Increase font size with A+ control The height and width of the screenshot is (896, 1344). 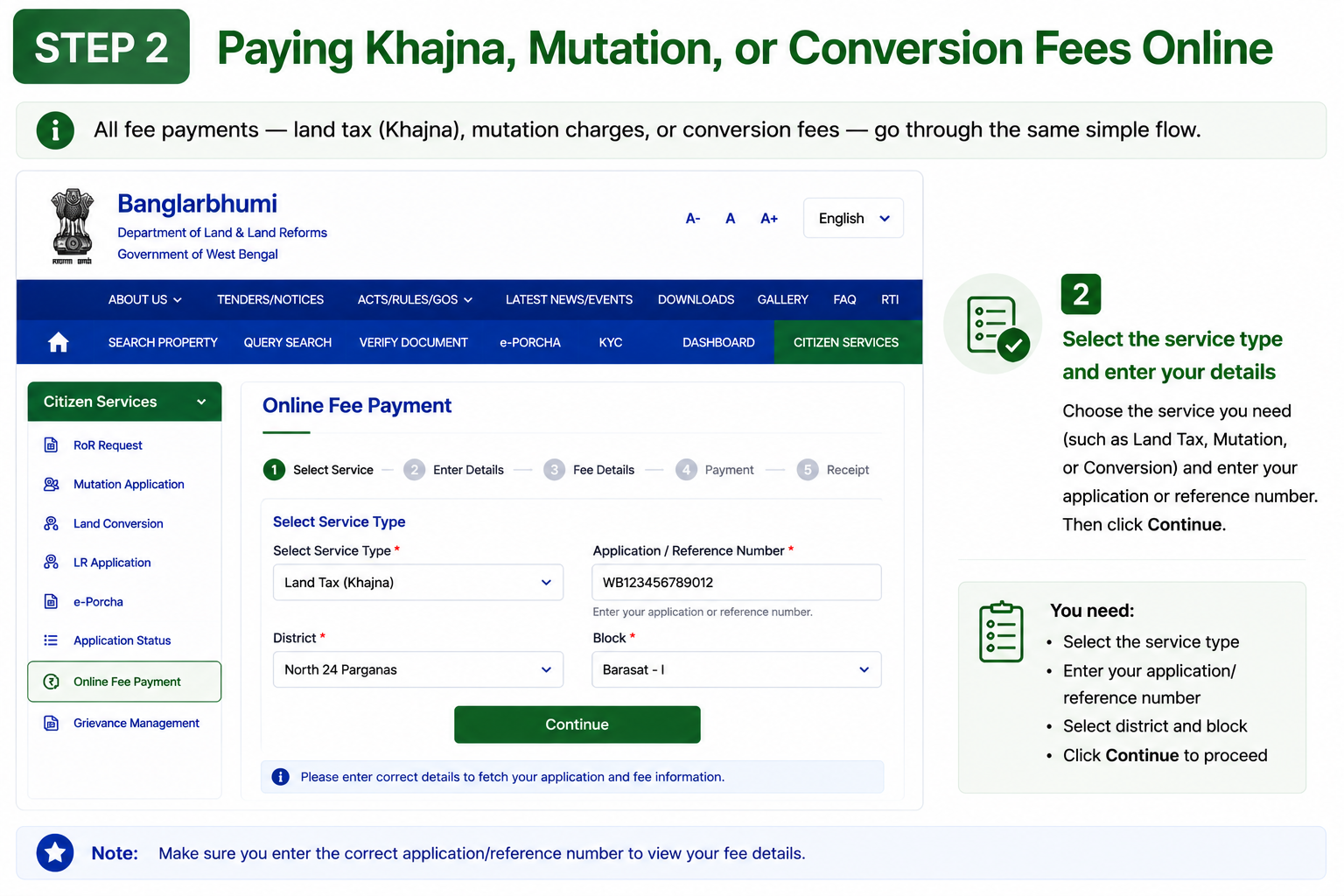point(769,219)
